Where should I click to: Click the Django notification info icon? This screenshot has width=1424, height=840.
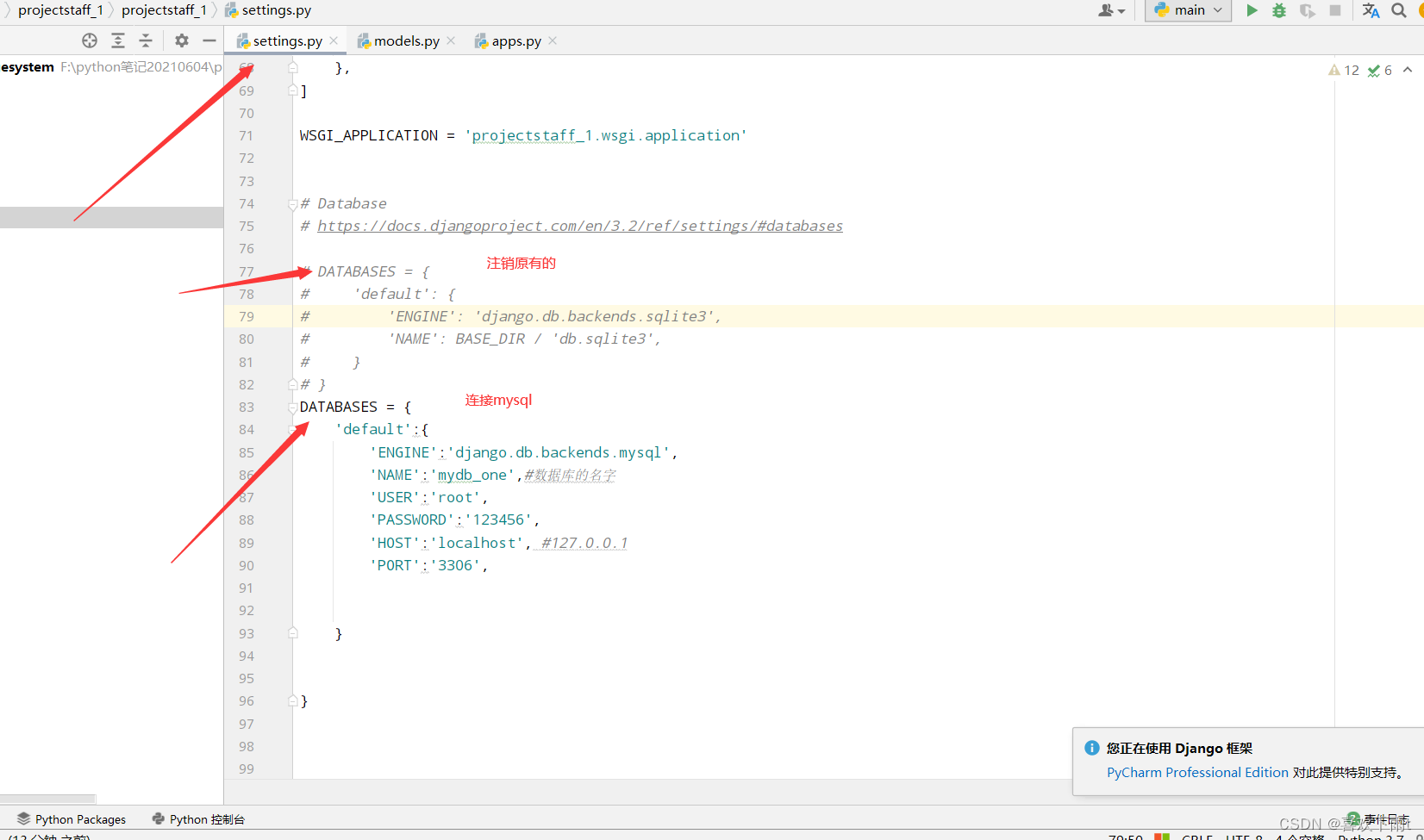pos(1092,748)
